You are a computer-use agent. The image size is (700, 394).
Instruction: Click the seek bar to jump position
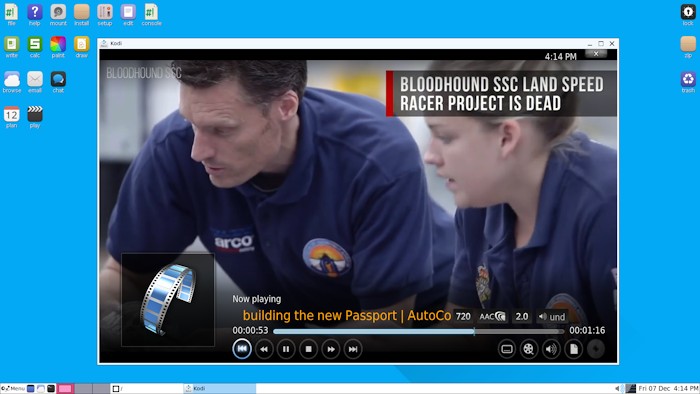[x=418, y=332]
